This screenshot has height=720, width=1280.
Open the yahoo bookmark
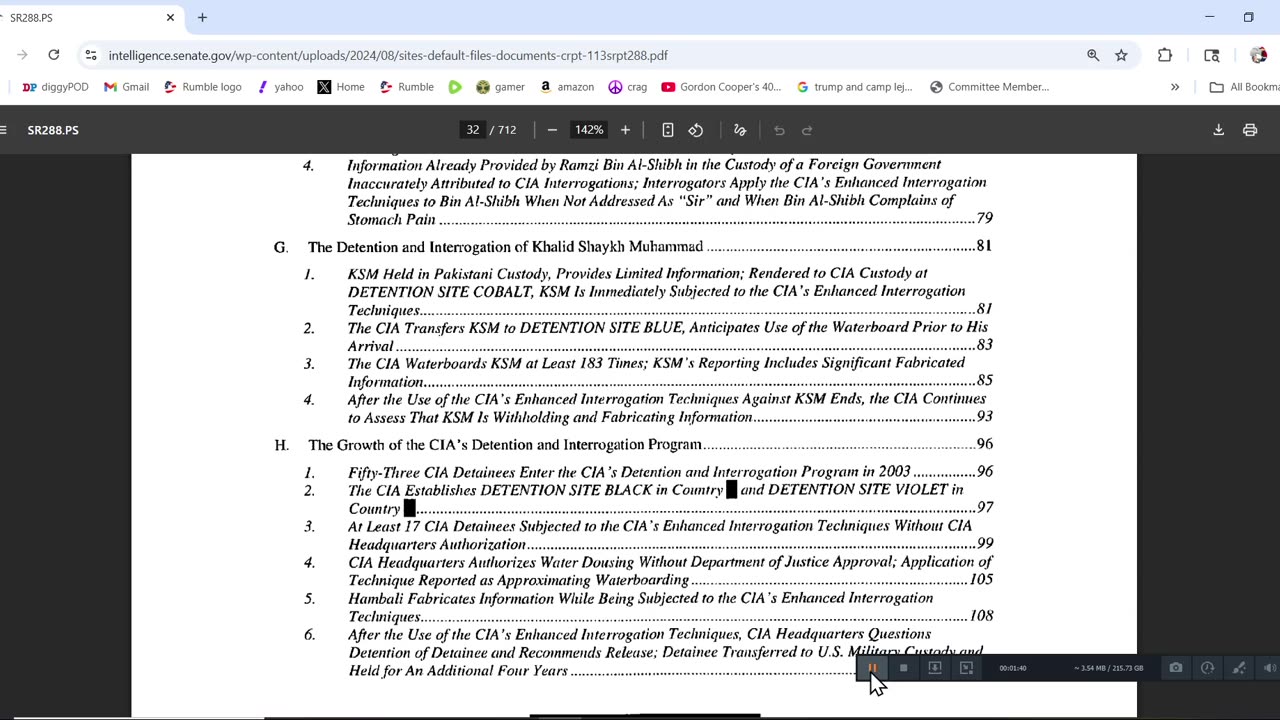click(x=279, y=87)
